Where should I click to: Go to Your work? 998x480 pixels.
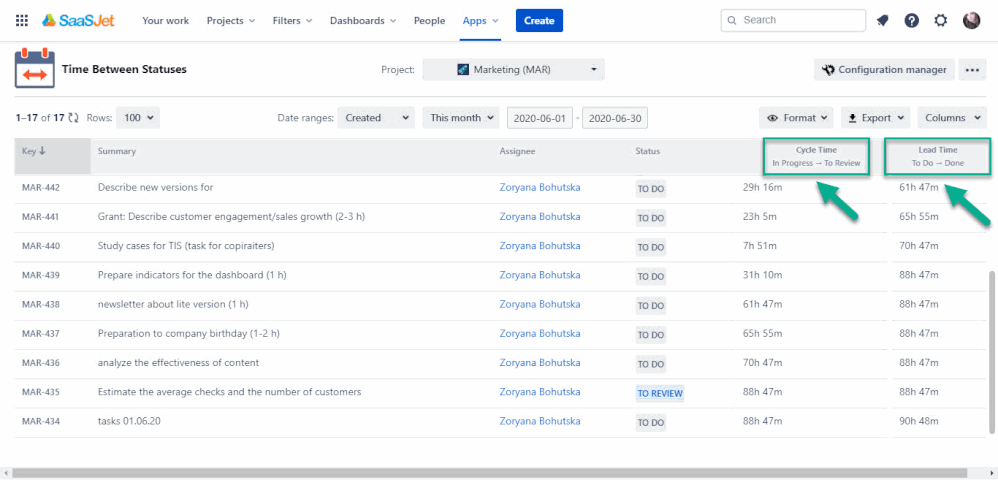[165, 20]
